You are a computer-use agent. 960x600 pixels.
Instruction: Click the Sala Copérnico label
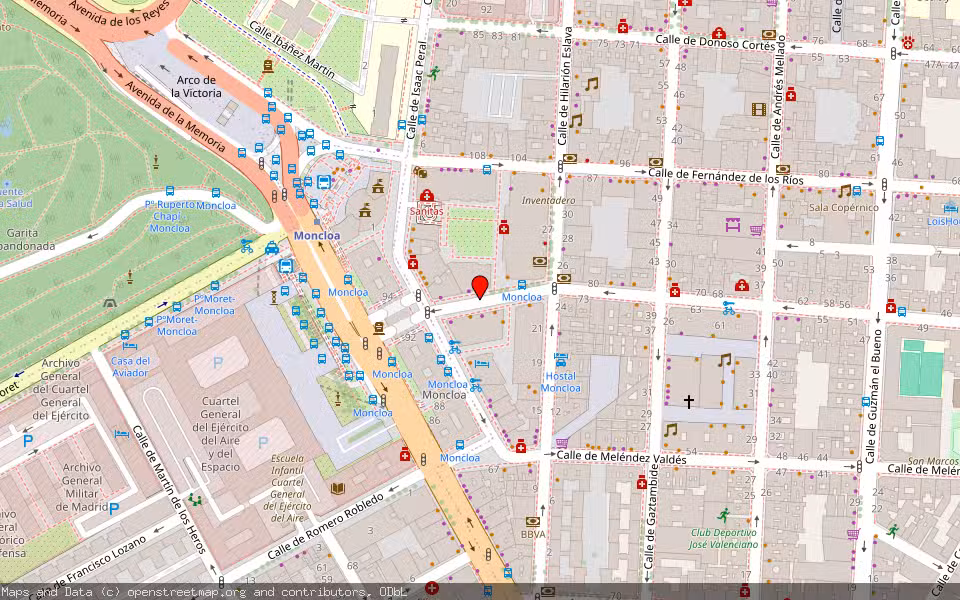pos(844,208)
